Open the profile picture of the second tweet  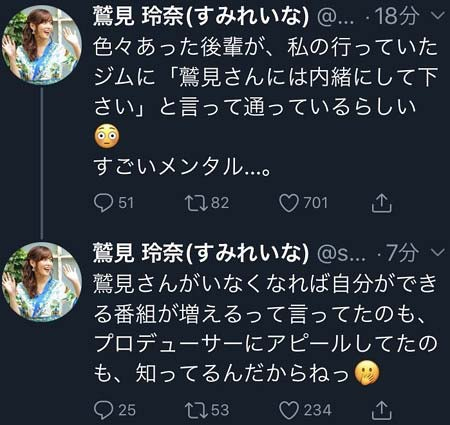[42, 282]
